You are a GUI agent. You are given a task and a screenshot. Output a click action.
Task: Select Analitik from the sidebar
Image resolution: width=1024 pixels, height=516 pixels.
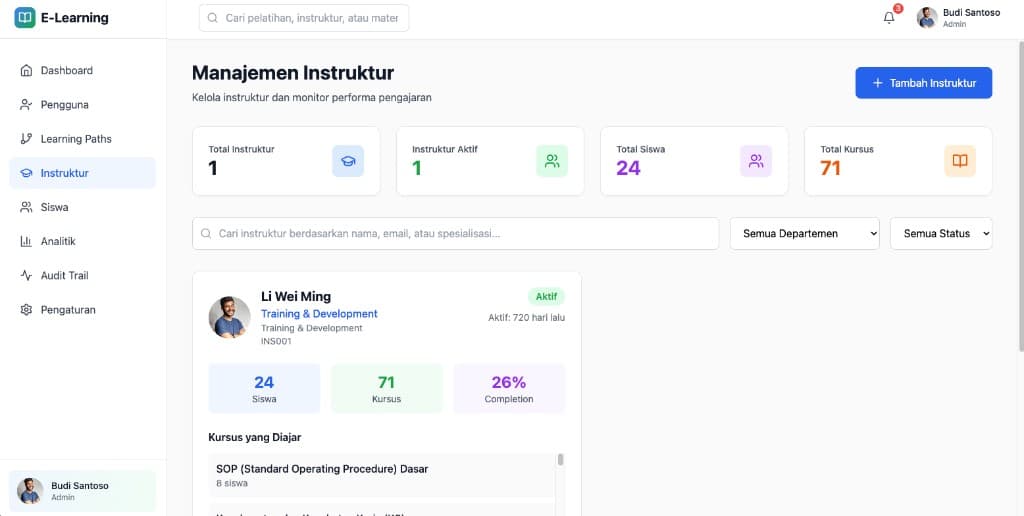[x=58, y=241]
